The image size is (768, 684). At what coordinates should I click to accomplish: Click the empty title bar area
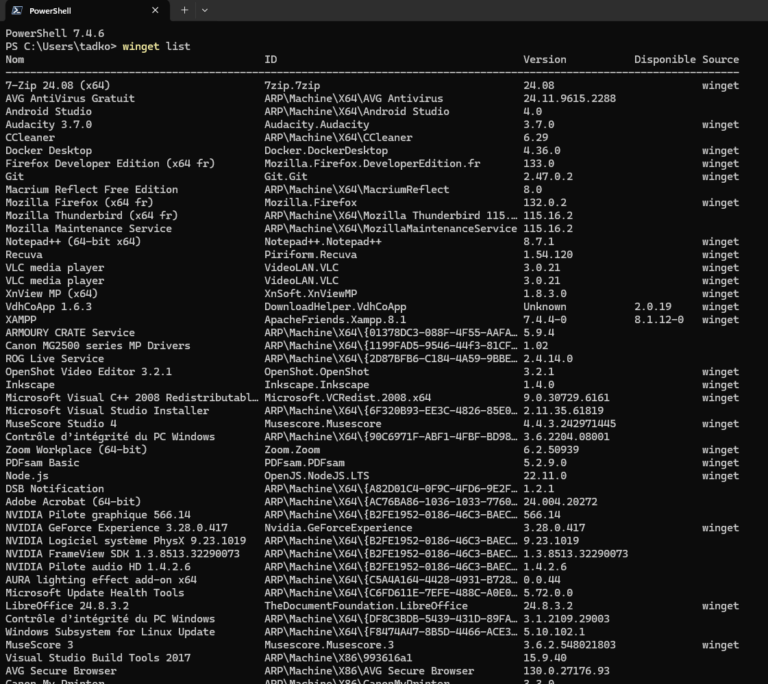(480, 10)
